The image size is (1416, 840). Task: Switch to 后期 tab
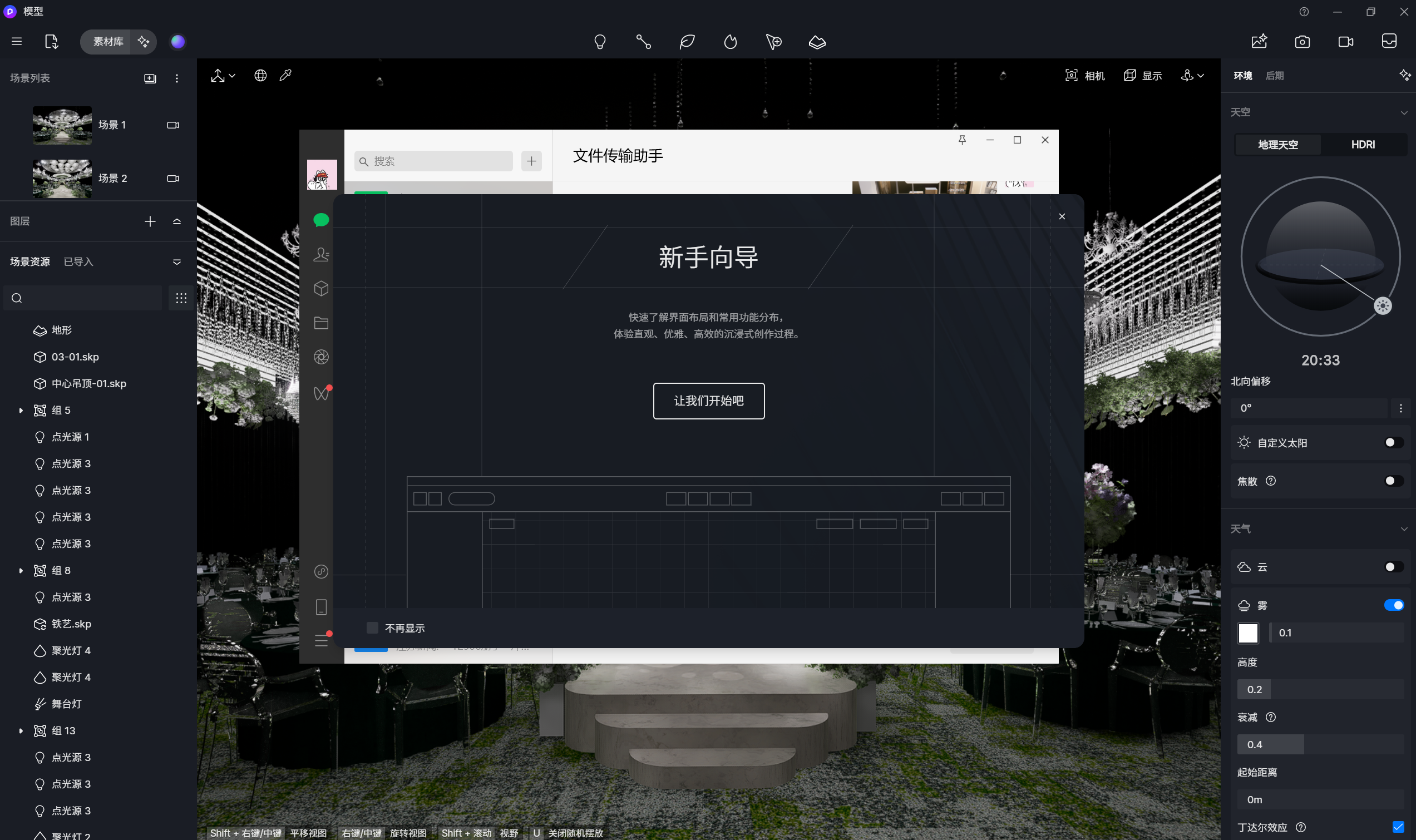[x=1275, y=76]
